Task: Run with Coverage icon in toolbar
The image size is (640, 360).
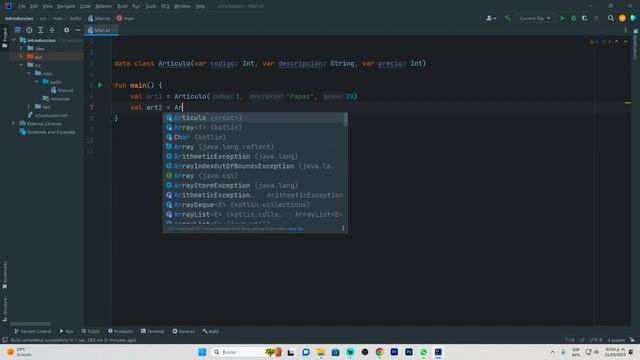Action: click(584, 18)
